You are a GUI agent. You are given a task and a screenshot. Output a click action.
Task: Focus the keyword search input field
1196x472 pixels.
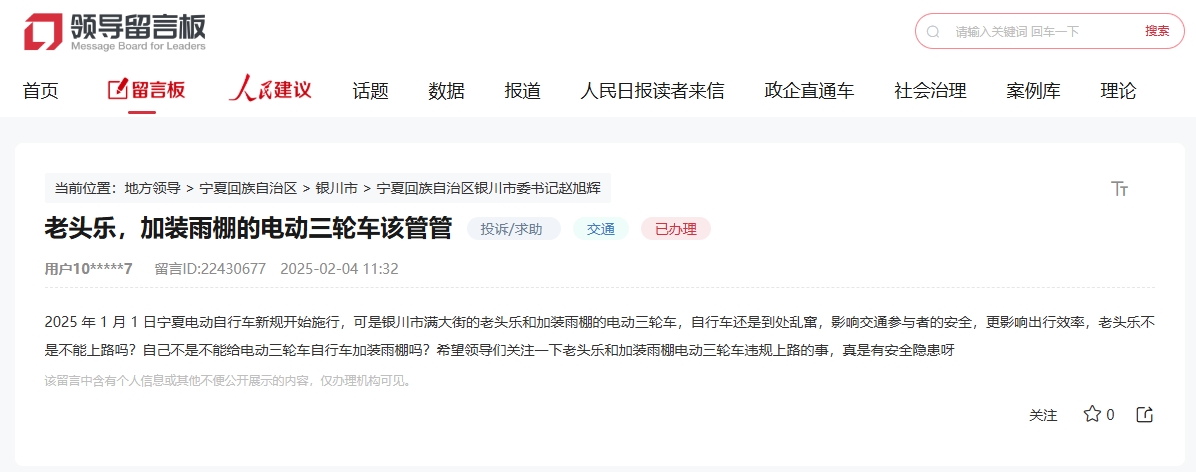1040,31
